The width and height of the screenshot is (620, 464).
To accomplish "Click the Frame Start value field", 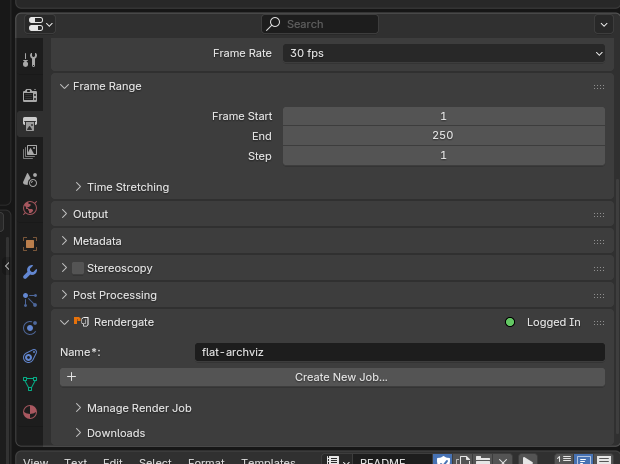I will tap(444, 116).
